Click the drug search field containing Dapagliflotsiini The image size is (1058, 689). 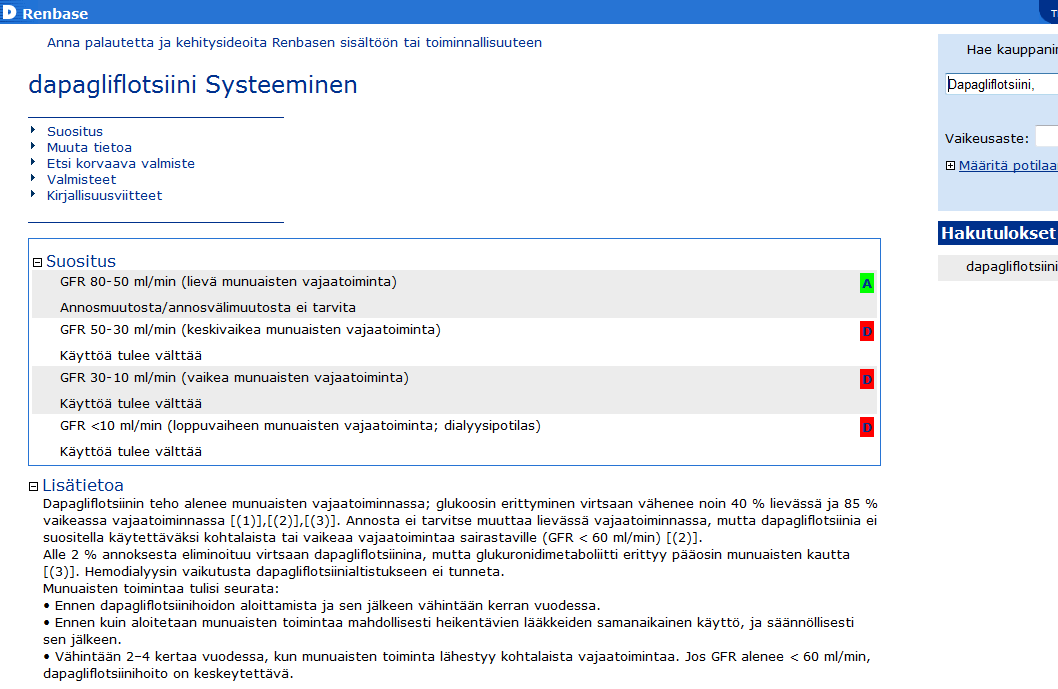(1001, 84)
